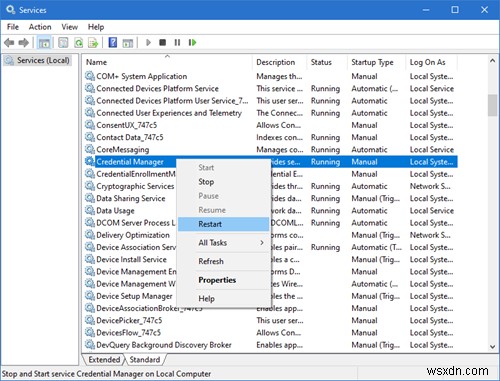Click the blue Help question mark icon
This screenshot has height=381, width=500.
(x=113, y=43)
